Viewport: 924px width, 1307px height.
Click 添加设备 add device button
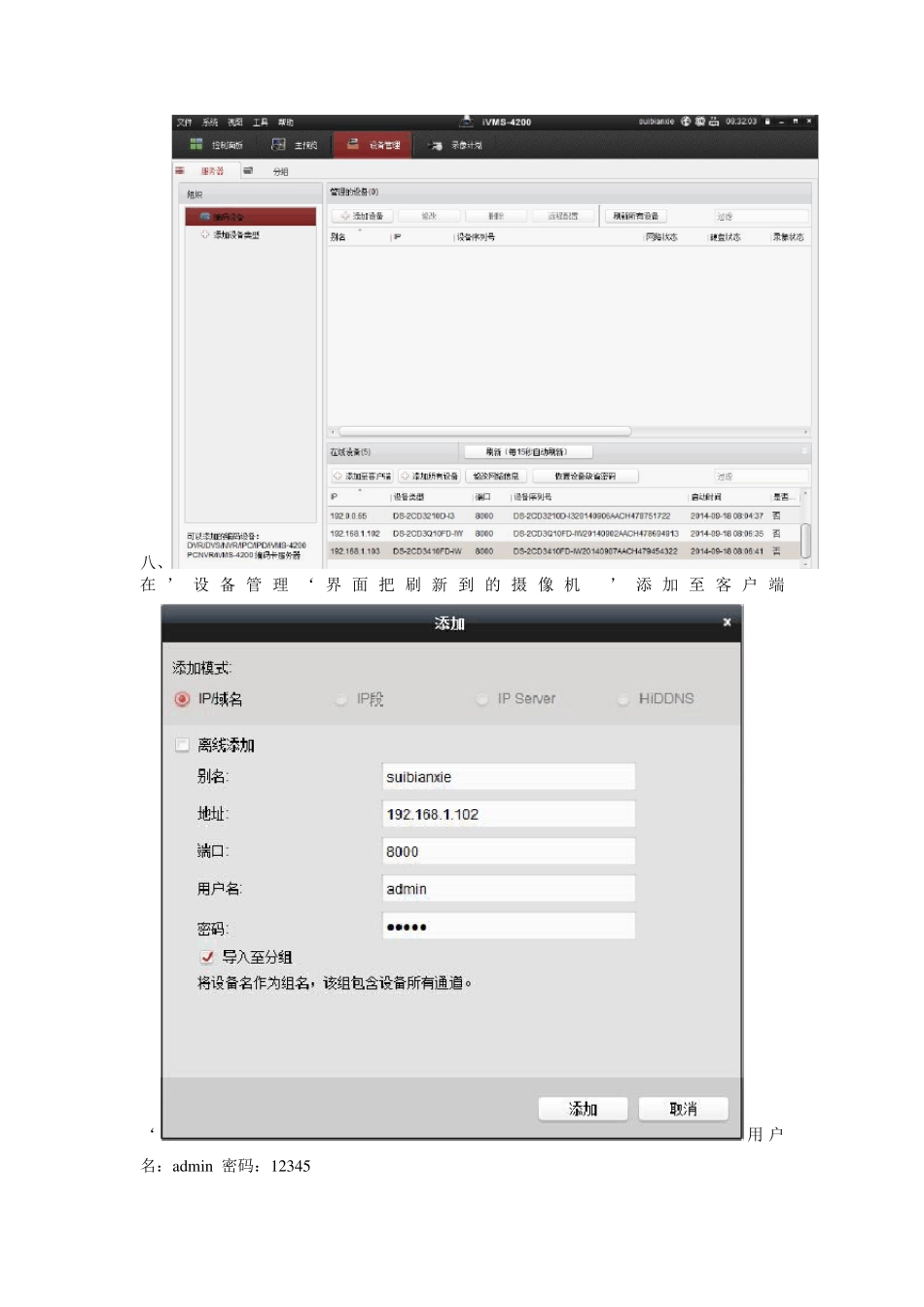pos(363,216)
